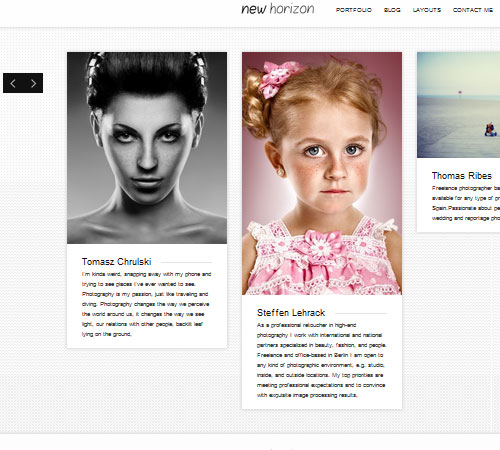This screenshot has height=450, width=500.
Task: Click the Thomas Ribes name heading
Action: [462, 176]
